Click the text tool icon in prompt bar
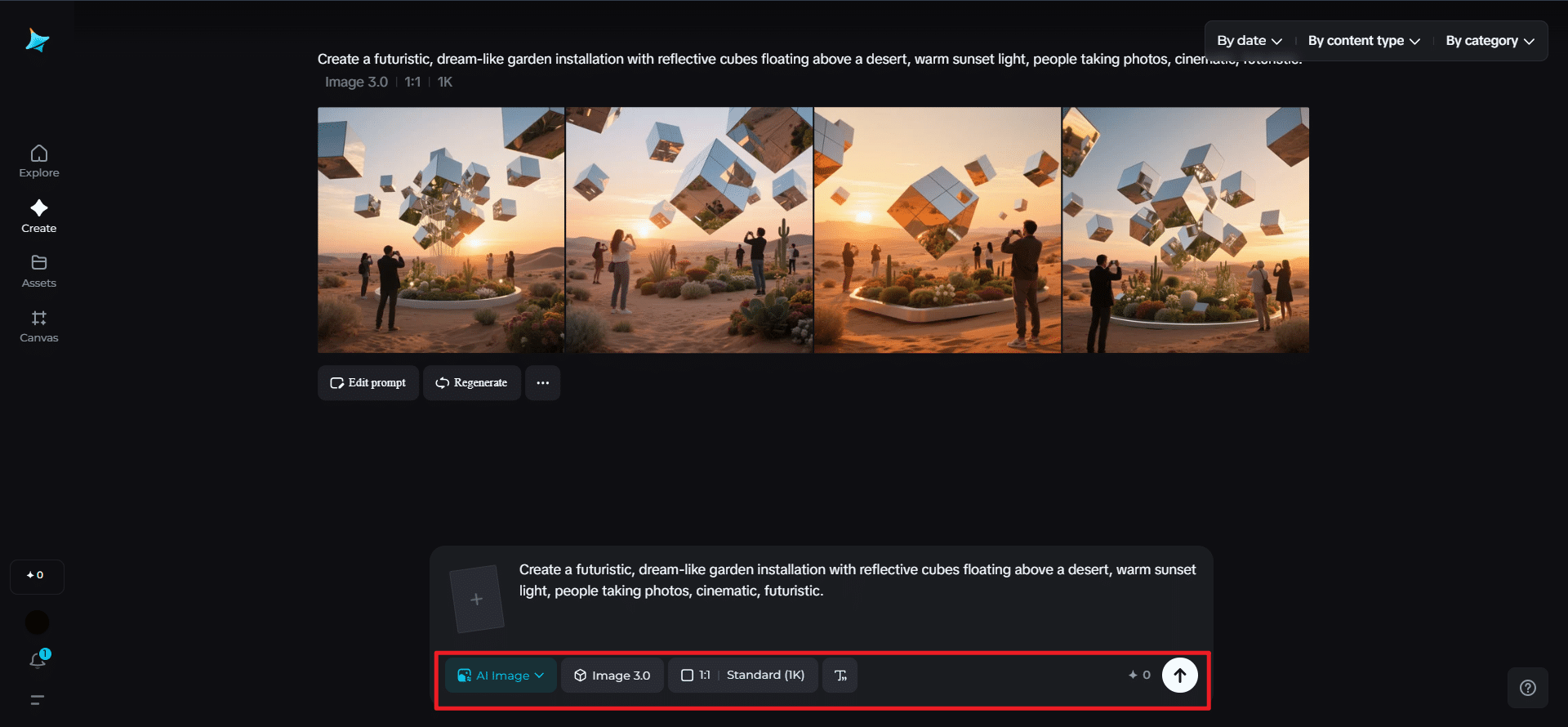This screenshot has height=727, width=1568. tap(840, 676)
